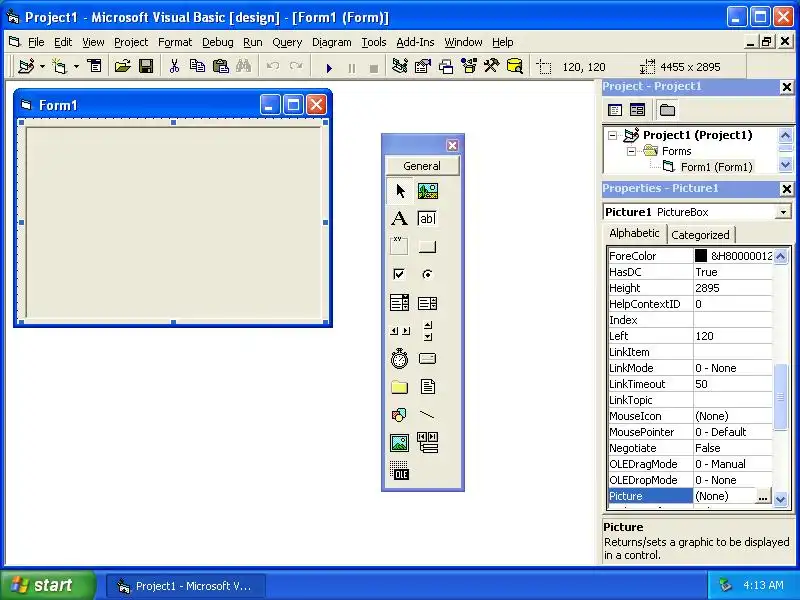Select the ComboBox tool in toolbox
The image size is (800, 600).
(x=399, y=303)
